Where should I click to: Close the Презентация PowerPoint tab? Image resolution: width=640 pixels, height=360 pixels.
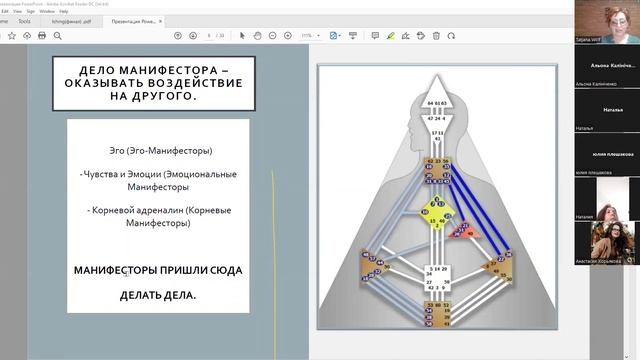pyautogui.click(x=160, y=21)
